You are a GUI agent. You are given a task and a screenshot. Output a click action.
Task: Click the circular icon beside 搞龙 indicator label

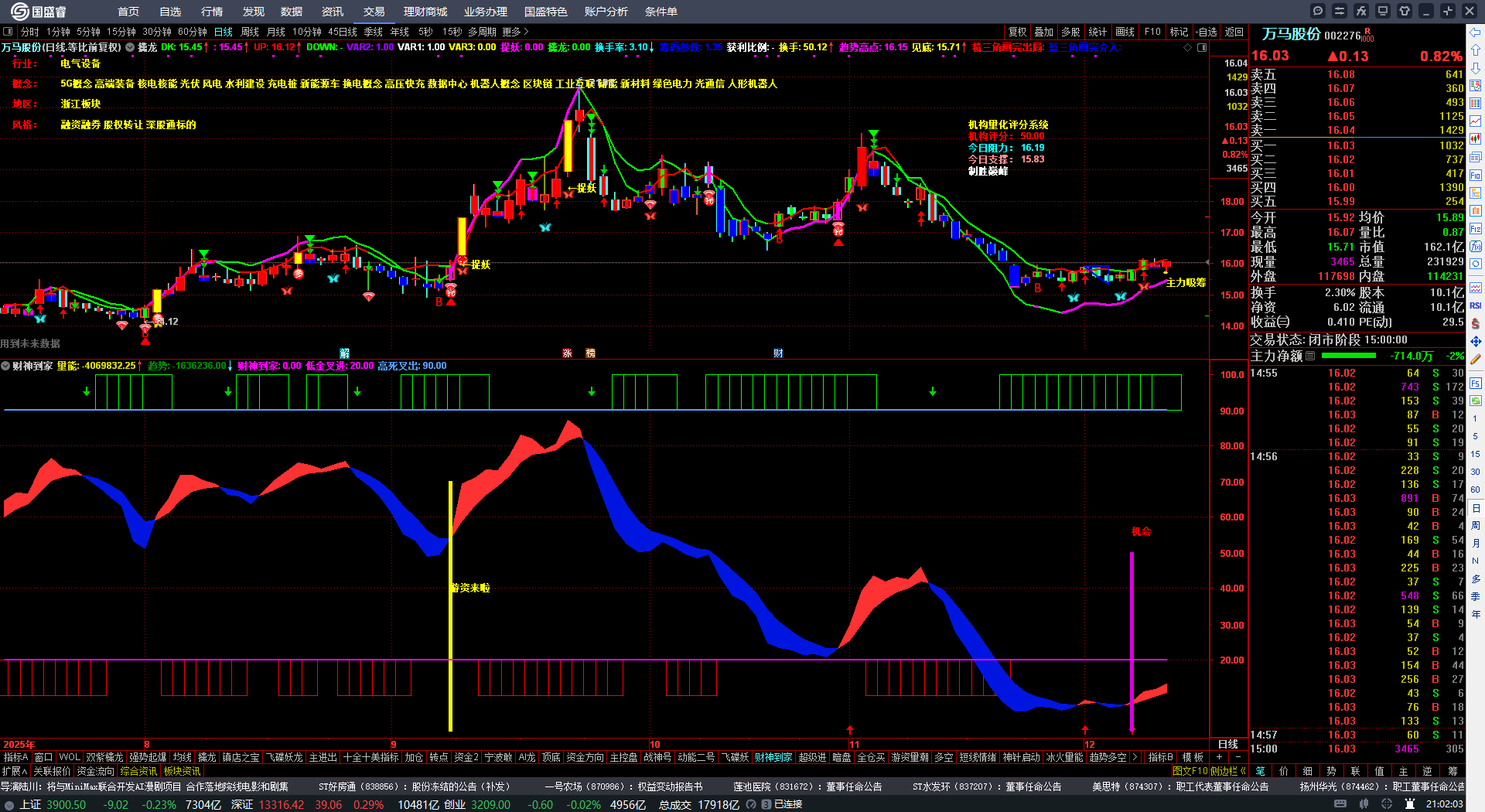pyautogui.click(x=130, y=47)
